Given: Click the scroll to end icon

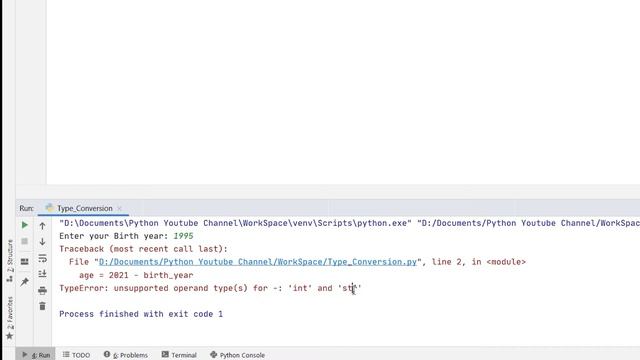Looking at the screenshot, I should (42, 274).
